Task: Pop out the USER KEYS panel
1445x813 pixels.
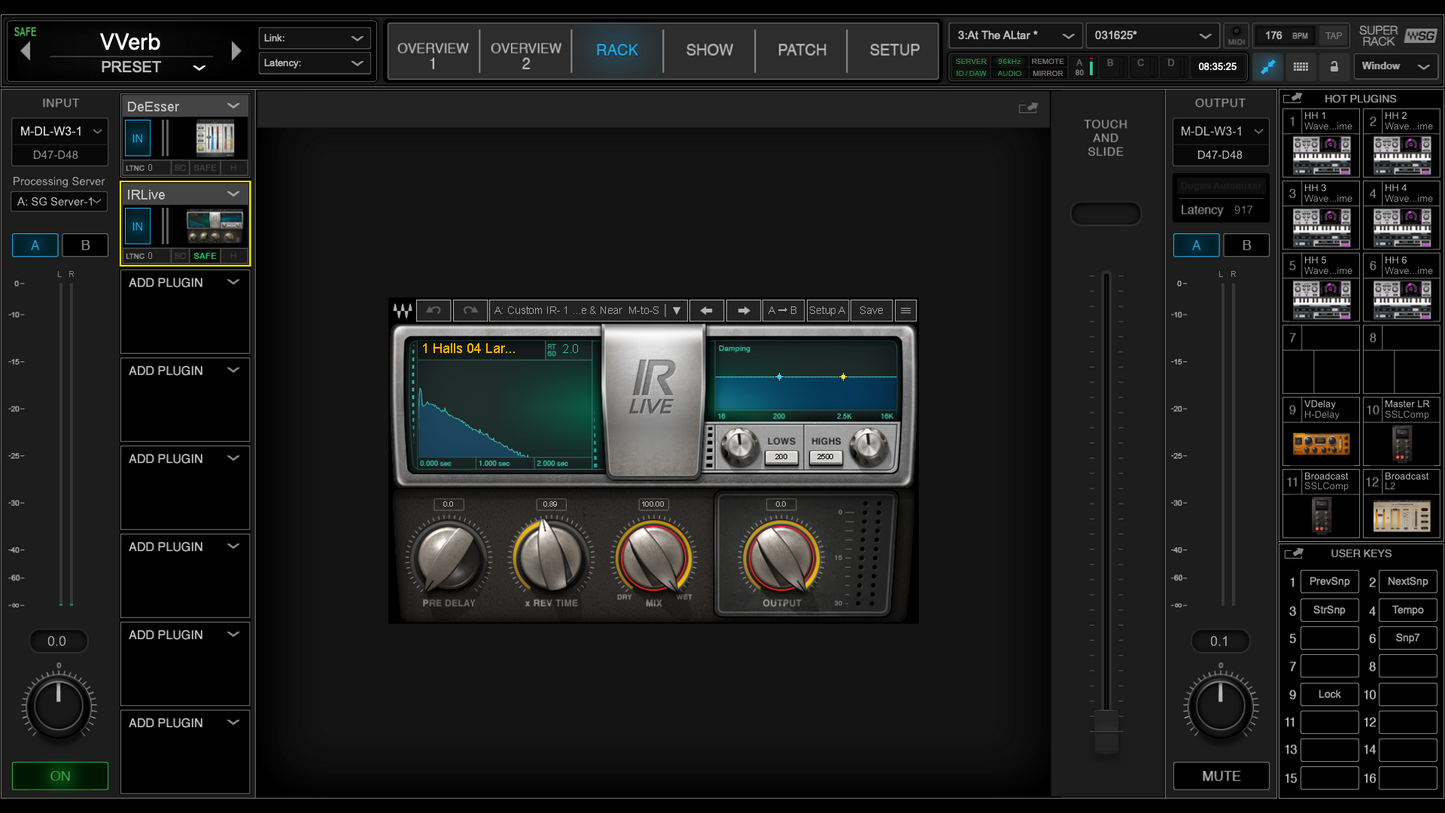Action: (1293, 553)
